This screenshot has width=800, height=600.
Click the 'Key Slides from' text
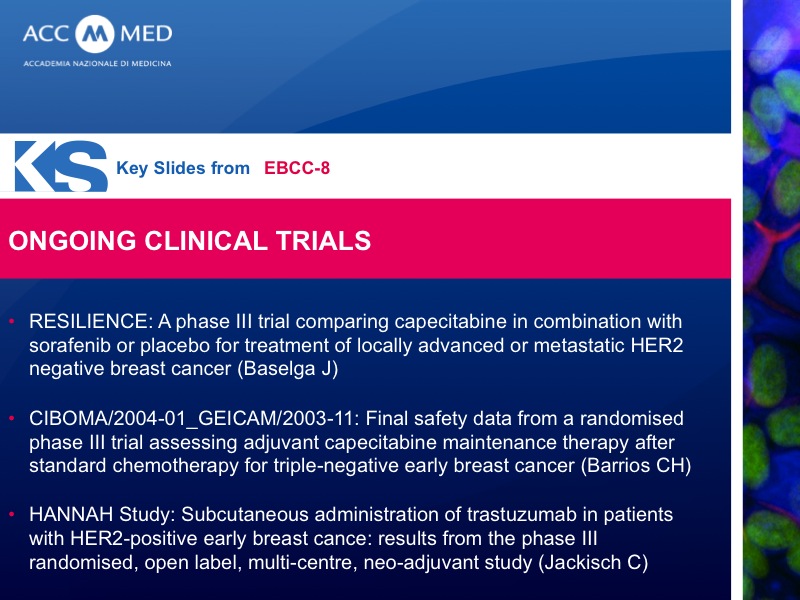183,168
